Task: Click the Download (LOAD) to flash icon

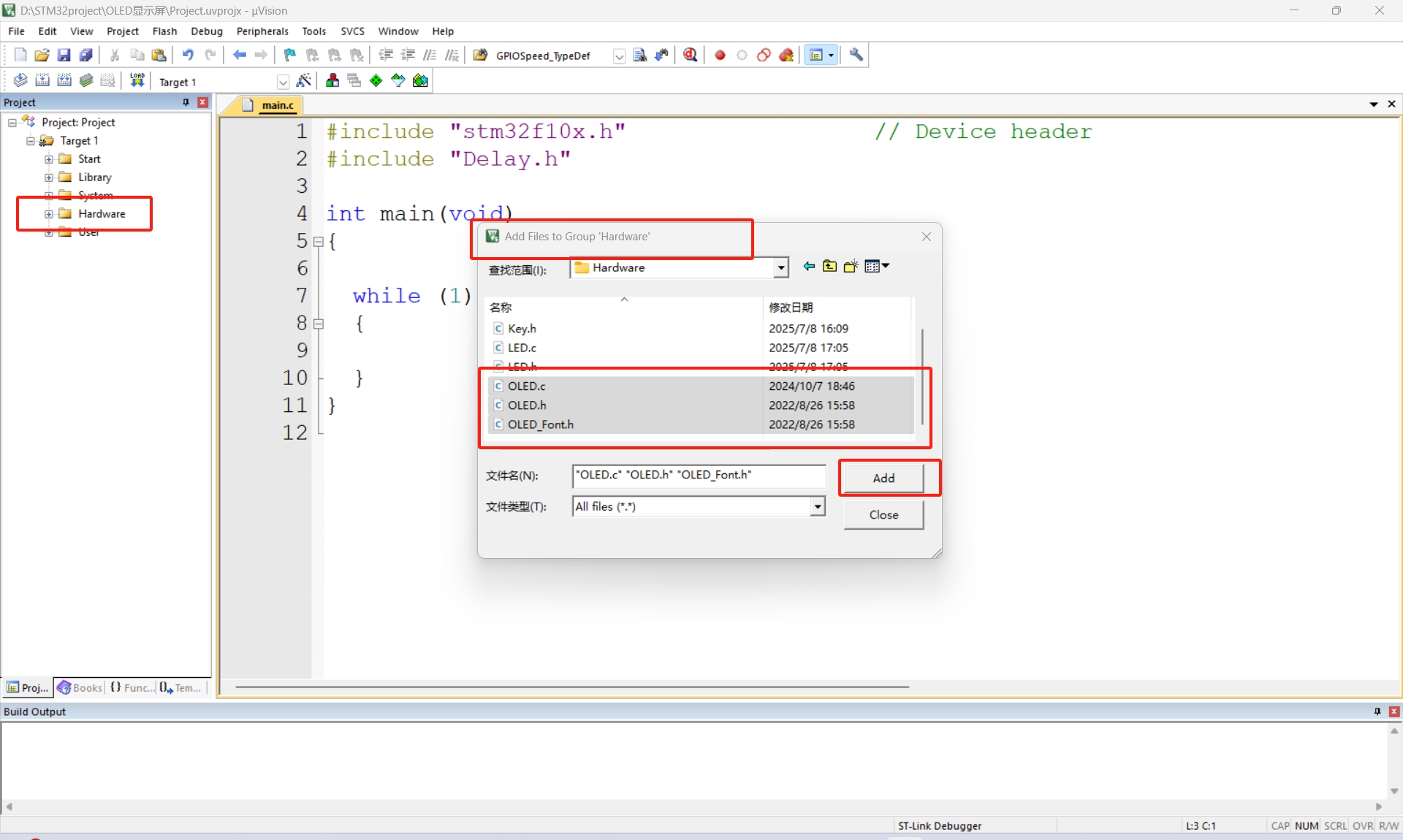Action: [137, 81]
